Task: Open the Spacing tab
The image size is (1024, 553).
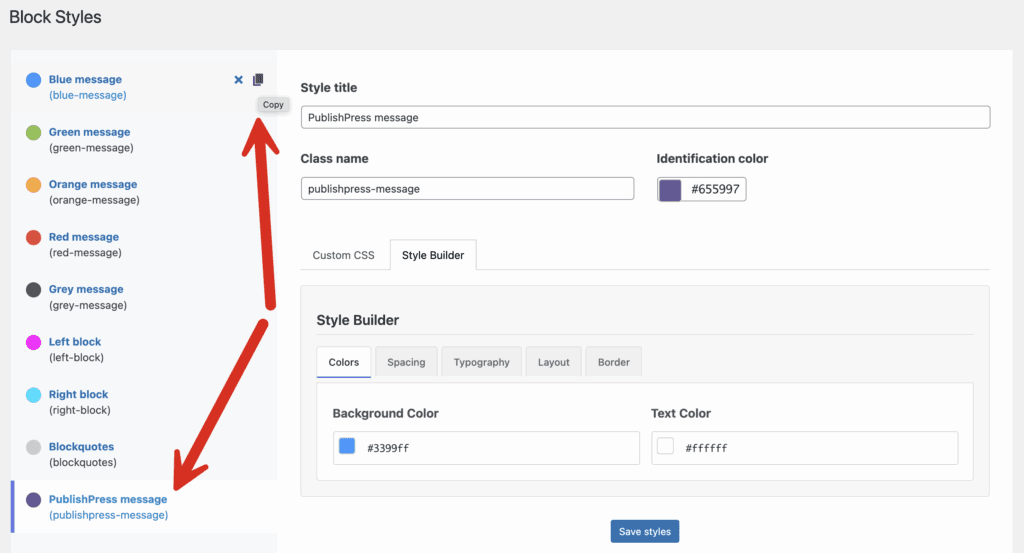Action: point(406,362)
